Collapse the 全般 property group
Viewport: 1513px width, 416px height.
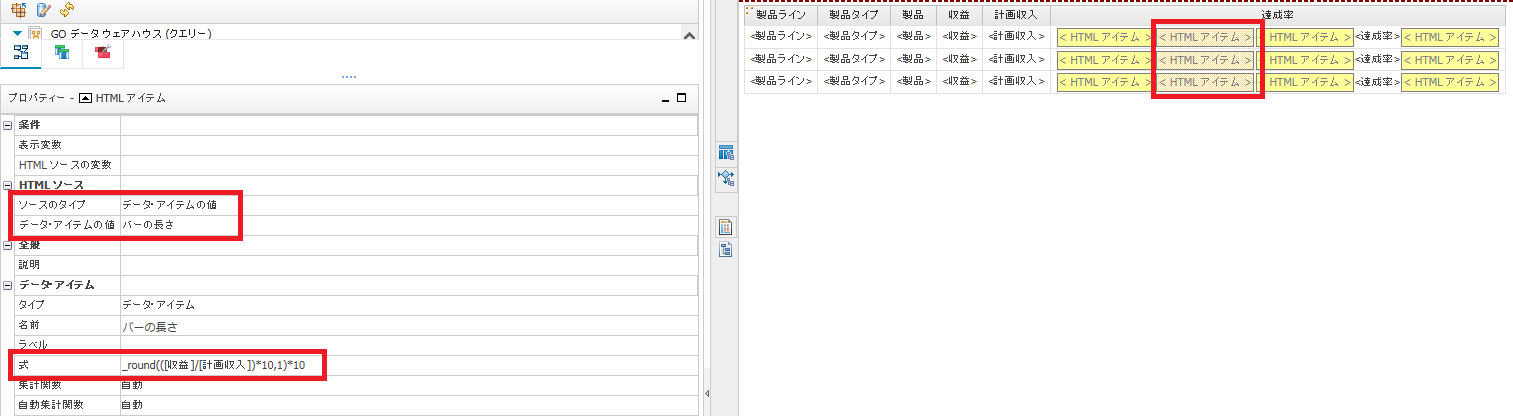tap(8, 245)
